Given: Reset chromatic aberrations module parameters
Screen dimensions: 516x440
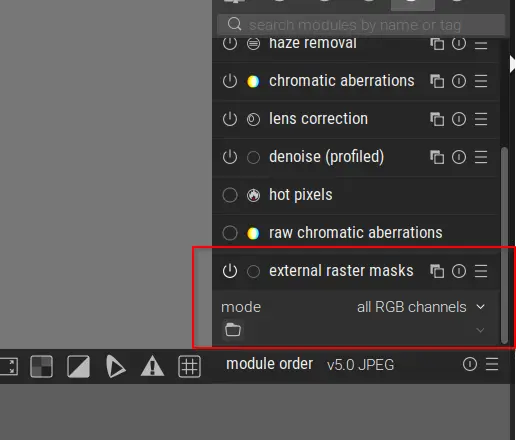Looking at the screenshot, I should click(459, 81).
